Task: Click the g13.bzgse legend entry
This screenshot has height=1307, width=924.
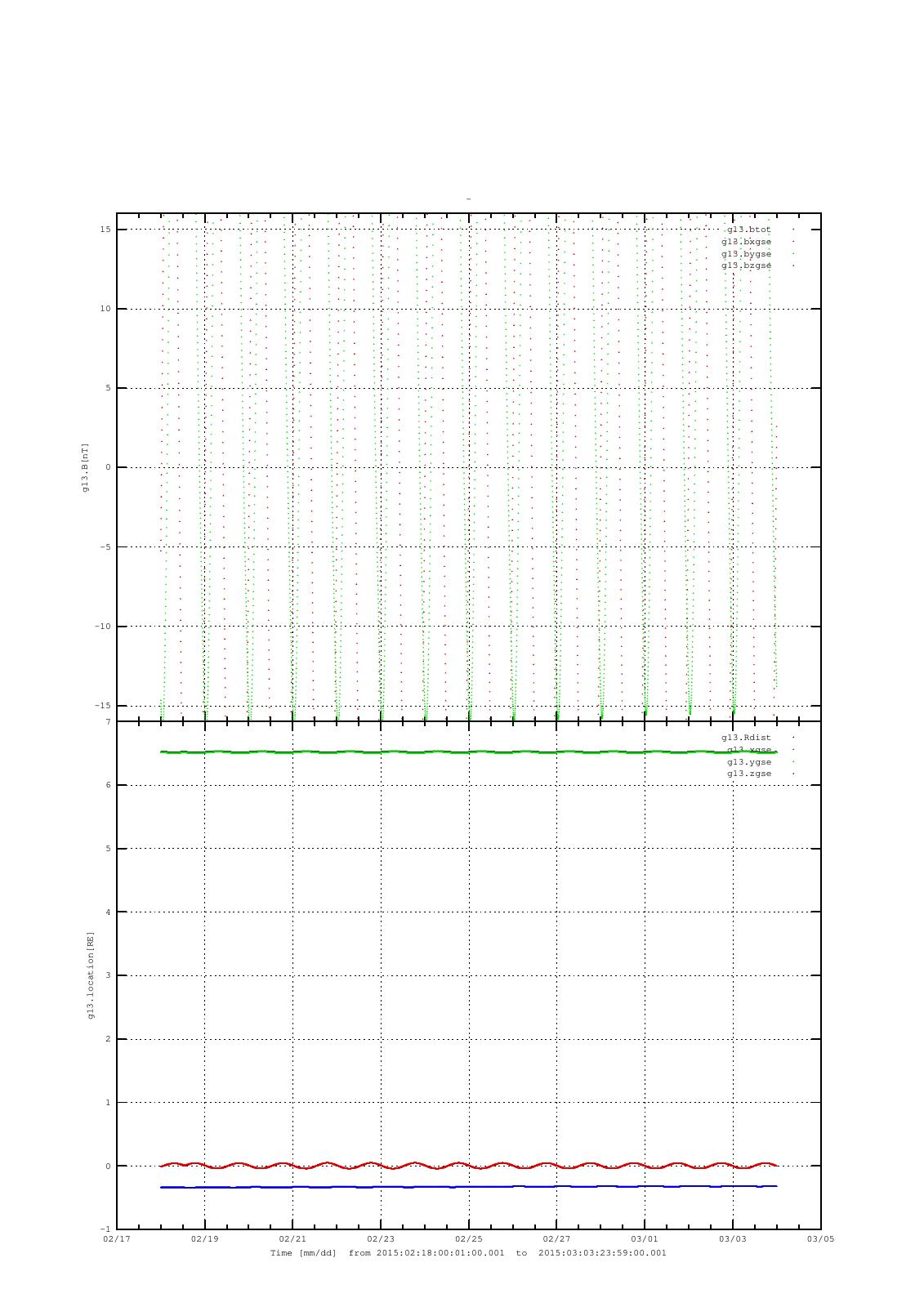Action: (x=746, y=265)
